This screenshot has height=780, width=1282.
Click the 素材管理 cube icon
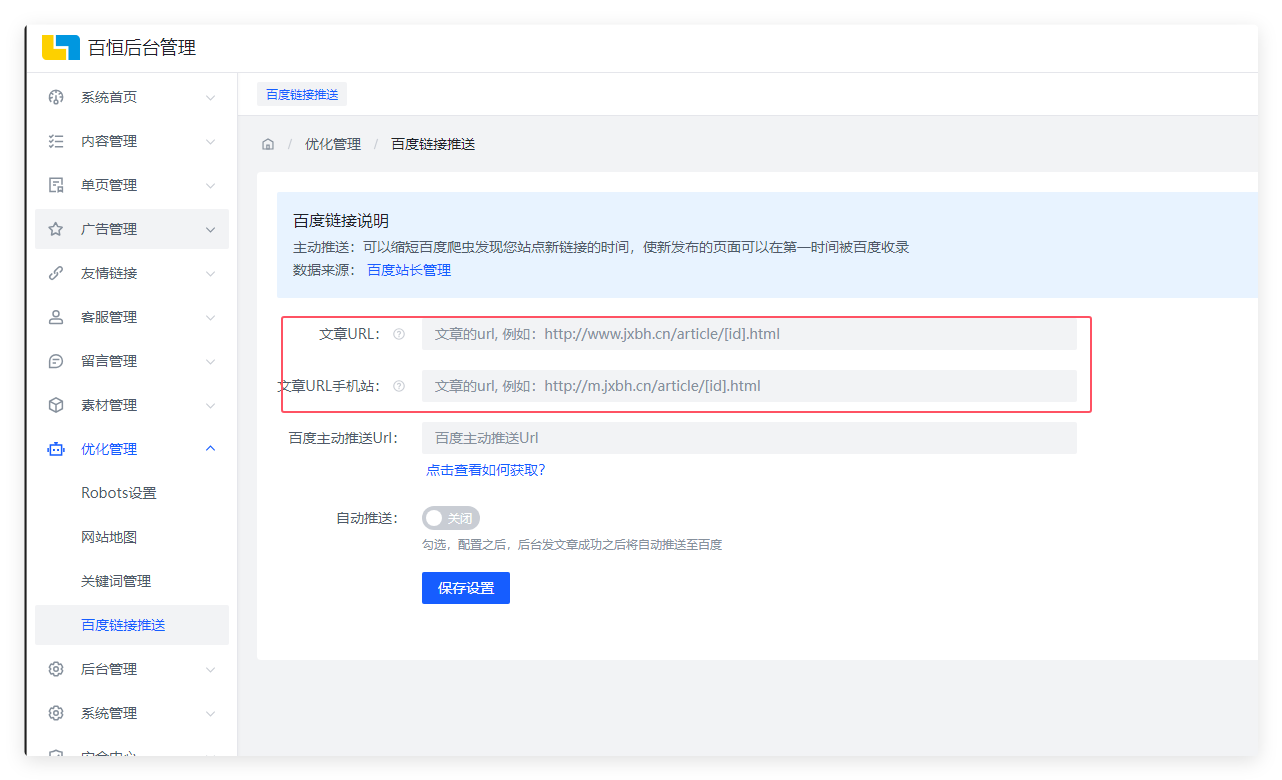click(x=56, y=405)
